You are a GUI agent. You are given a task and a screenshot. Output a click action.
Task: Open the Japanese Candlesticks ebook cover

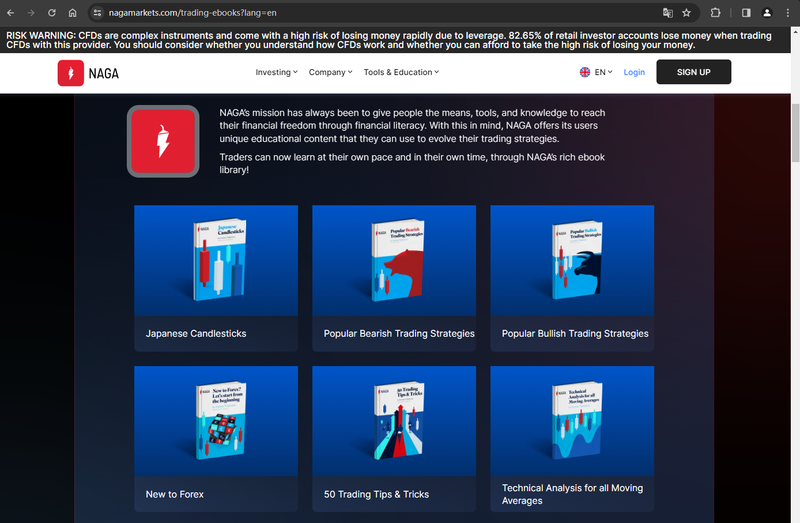[x=216, y=261]
